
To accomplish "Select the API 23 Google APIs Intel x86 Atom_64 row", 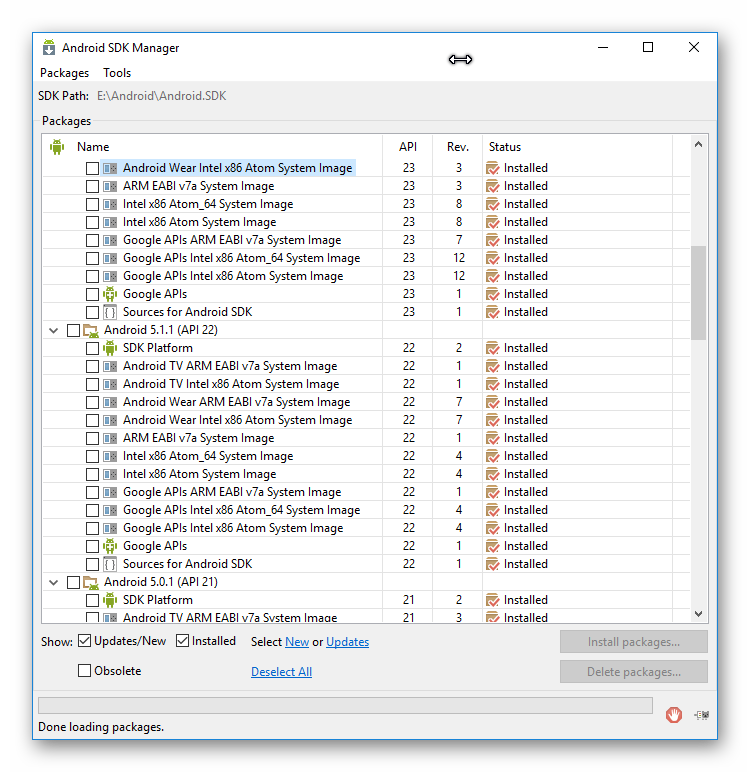I will 366,258.
